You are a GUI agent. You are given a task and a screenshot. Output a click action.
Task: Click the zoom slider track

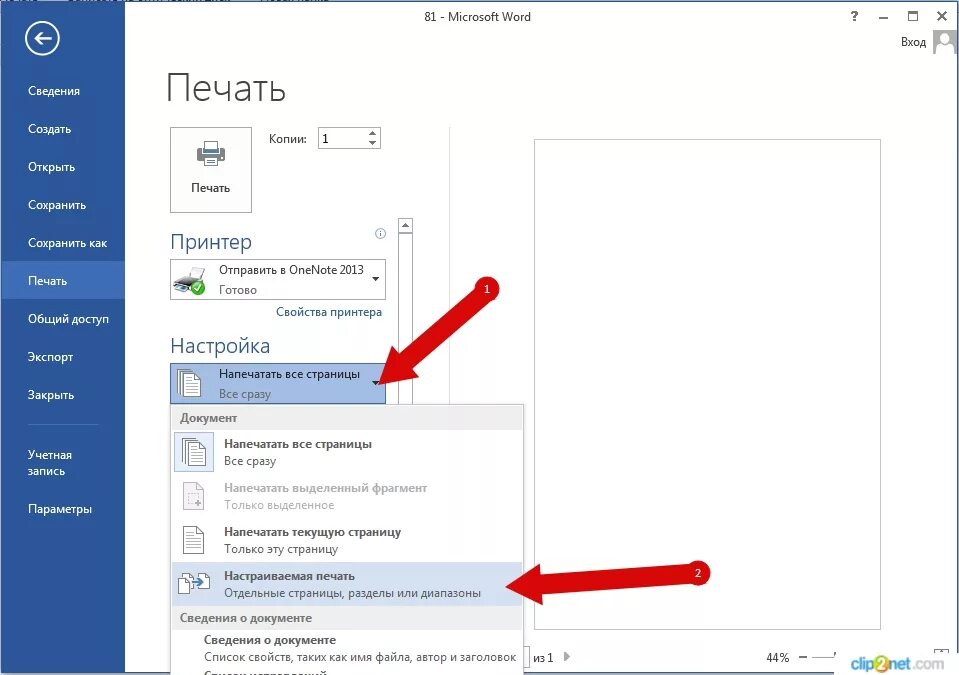824,657
